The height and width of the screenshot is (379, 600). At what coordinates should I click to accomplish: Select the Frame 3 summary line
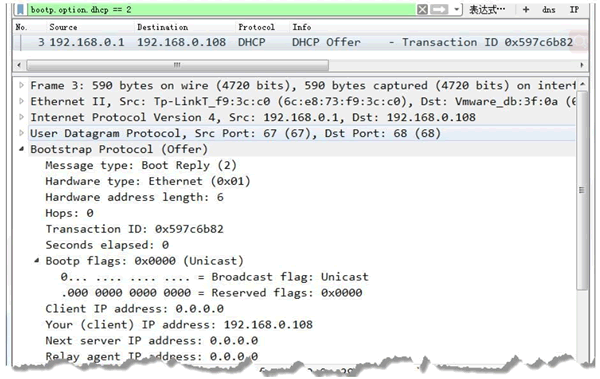point(302,85)
